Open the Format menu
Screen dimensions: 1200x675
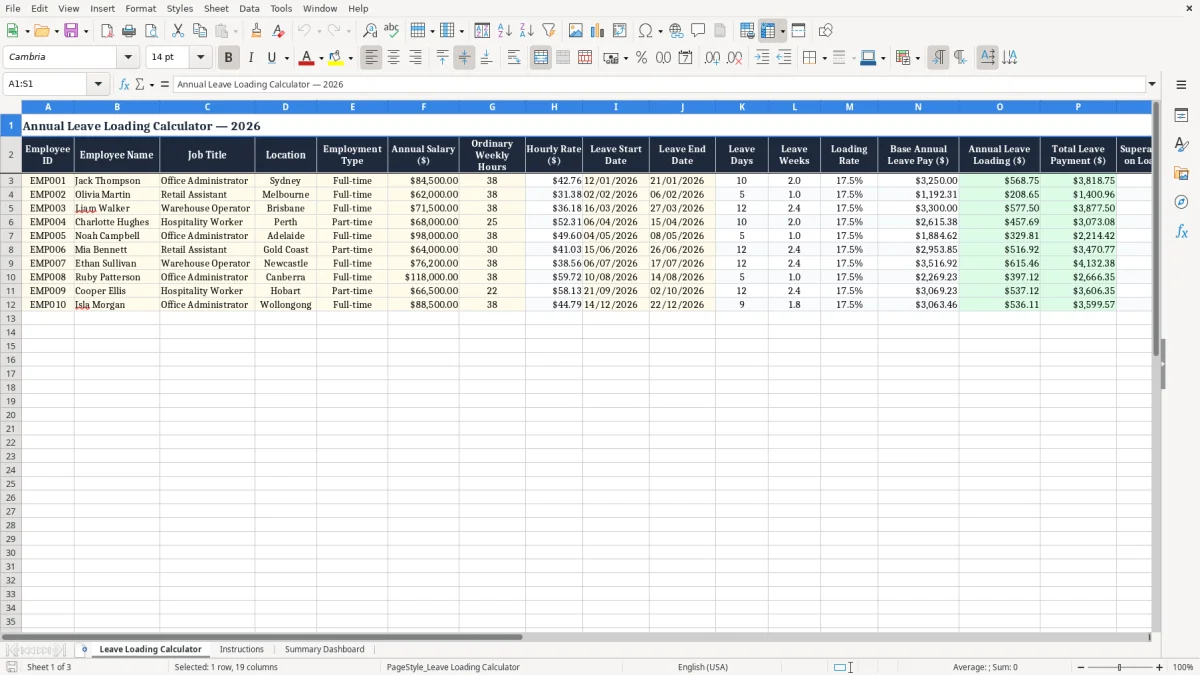141,8
